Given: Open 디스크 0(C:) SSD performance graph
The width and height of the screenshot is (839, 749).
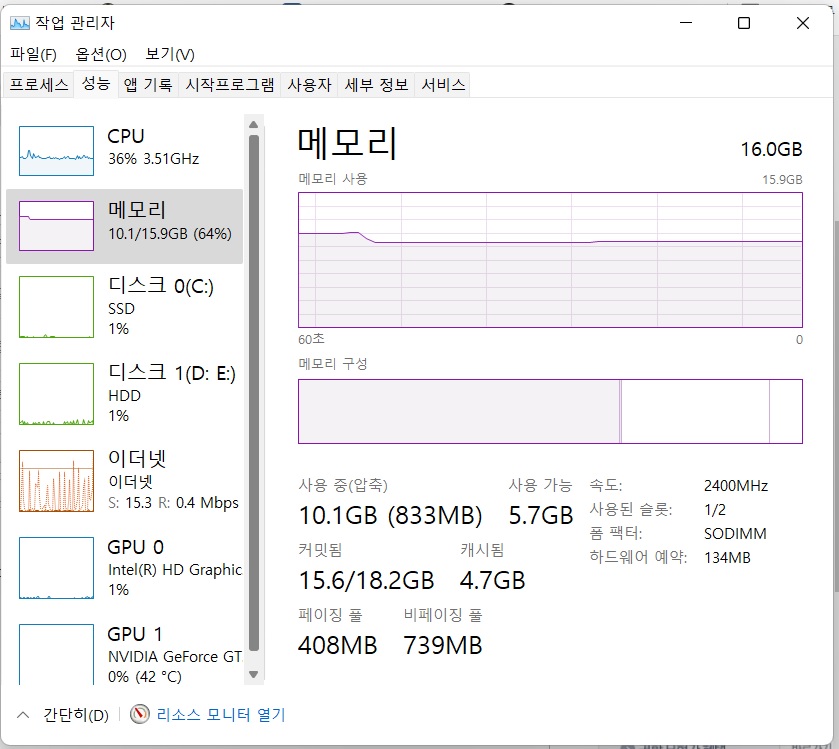Looking at the screenshot, I should click(x=56, y=307).
